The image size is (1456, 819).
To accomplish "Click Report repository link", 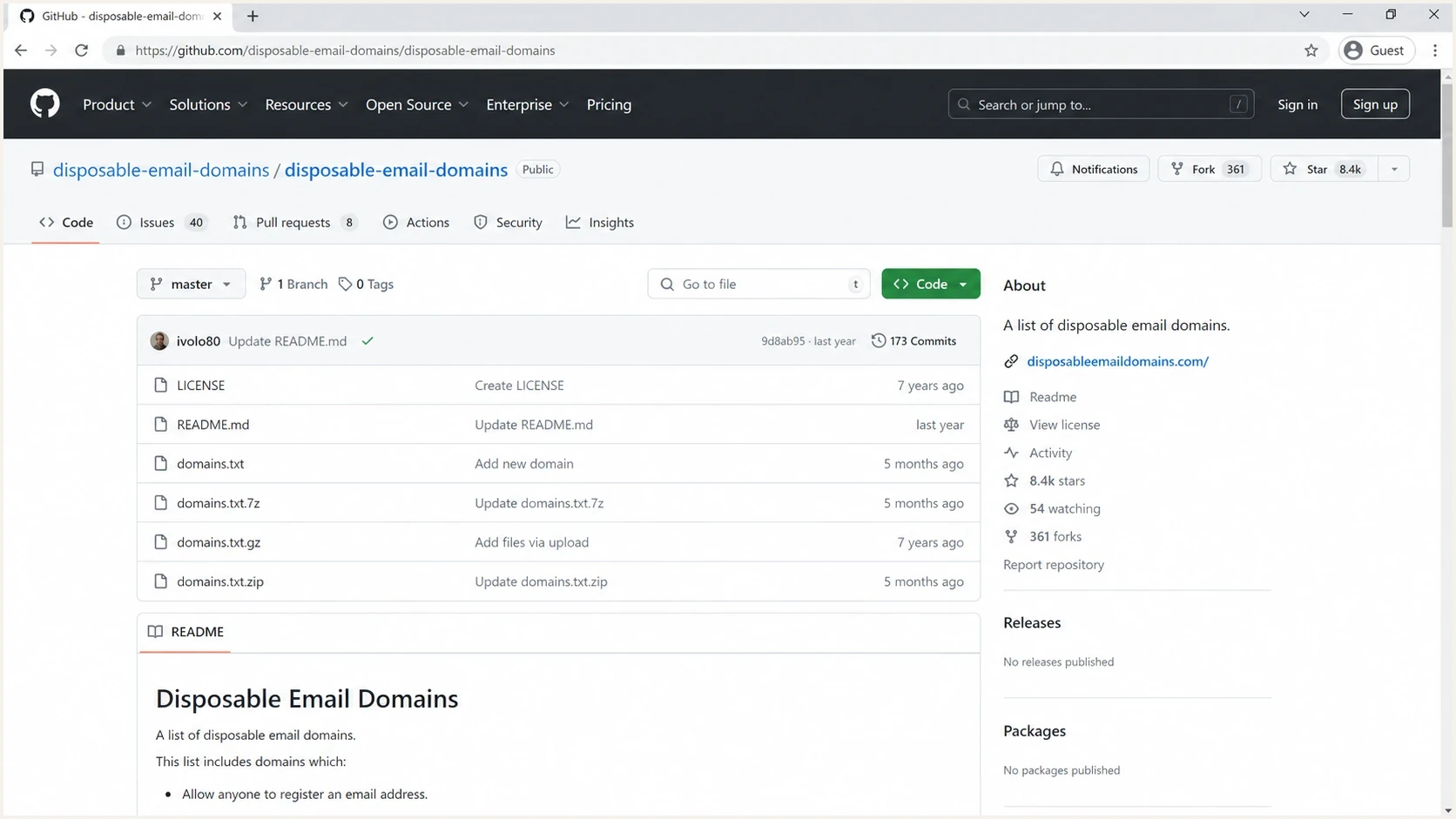I will [x=1054, y=564].
